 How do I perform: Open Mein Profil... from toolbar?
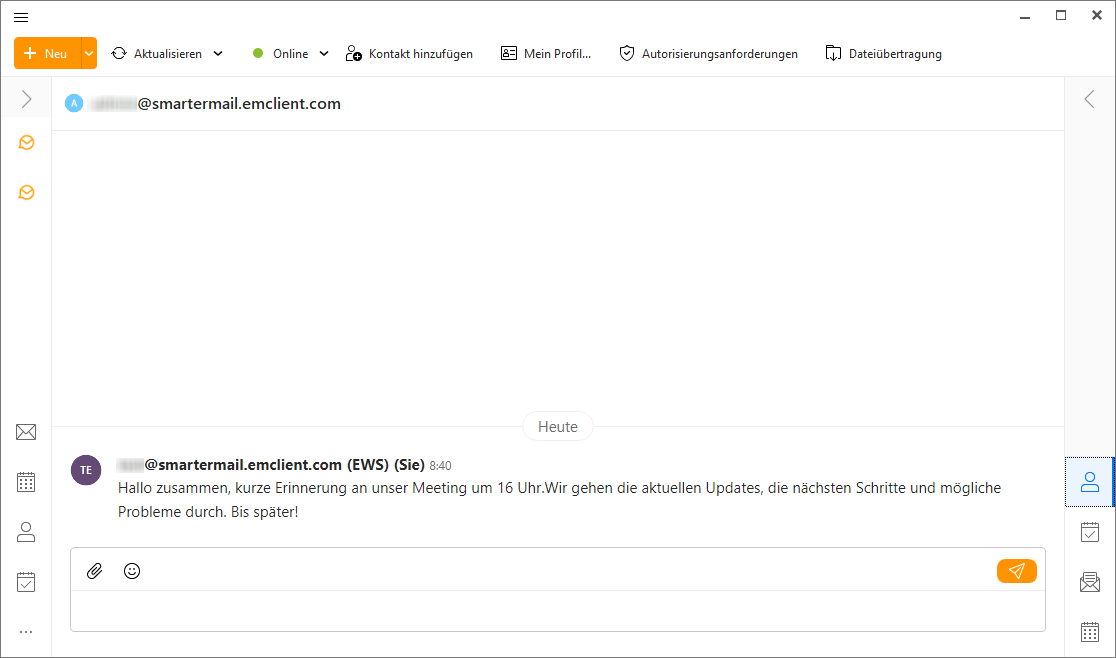(x=546, y=54)
